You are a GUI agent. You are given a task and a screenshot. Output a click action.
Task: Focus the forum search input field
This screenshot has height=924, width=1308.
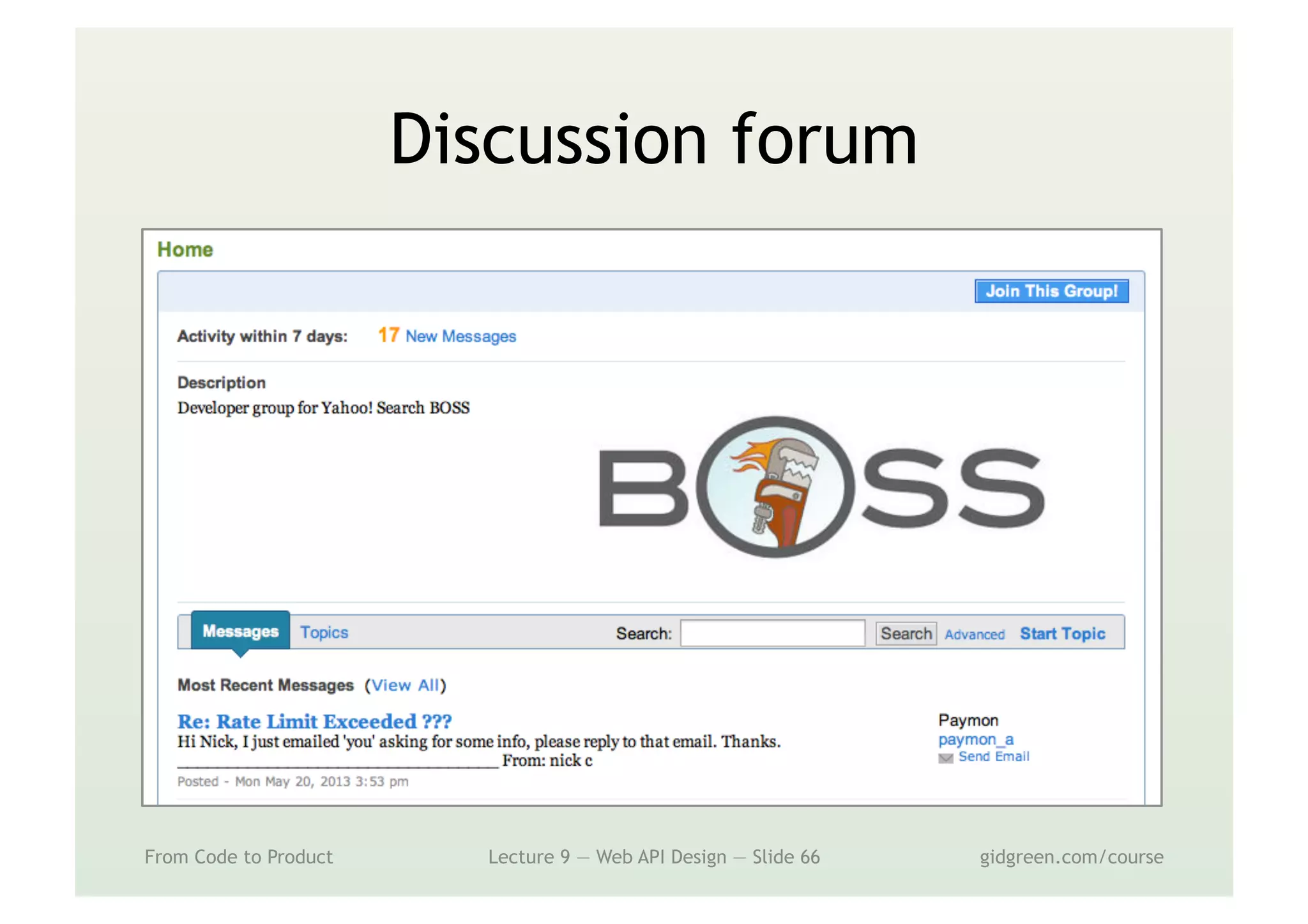(x=772, y=633)
